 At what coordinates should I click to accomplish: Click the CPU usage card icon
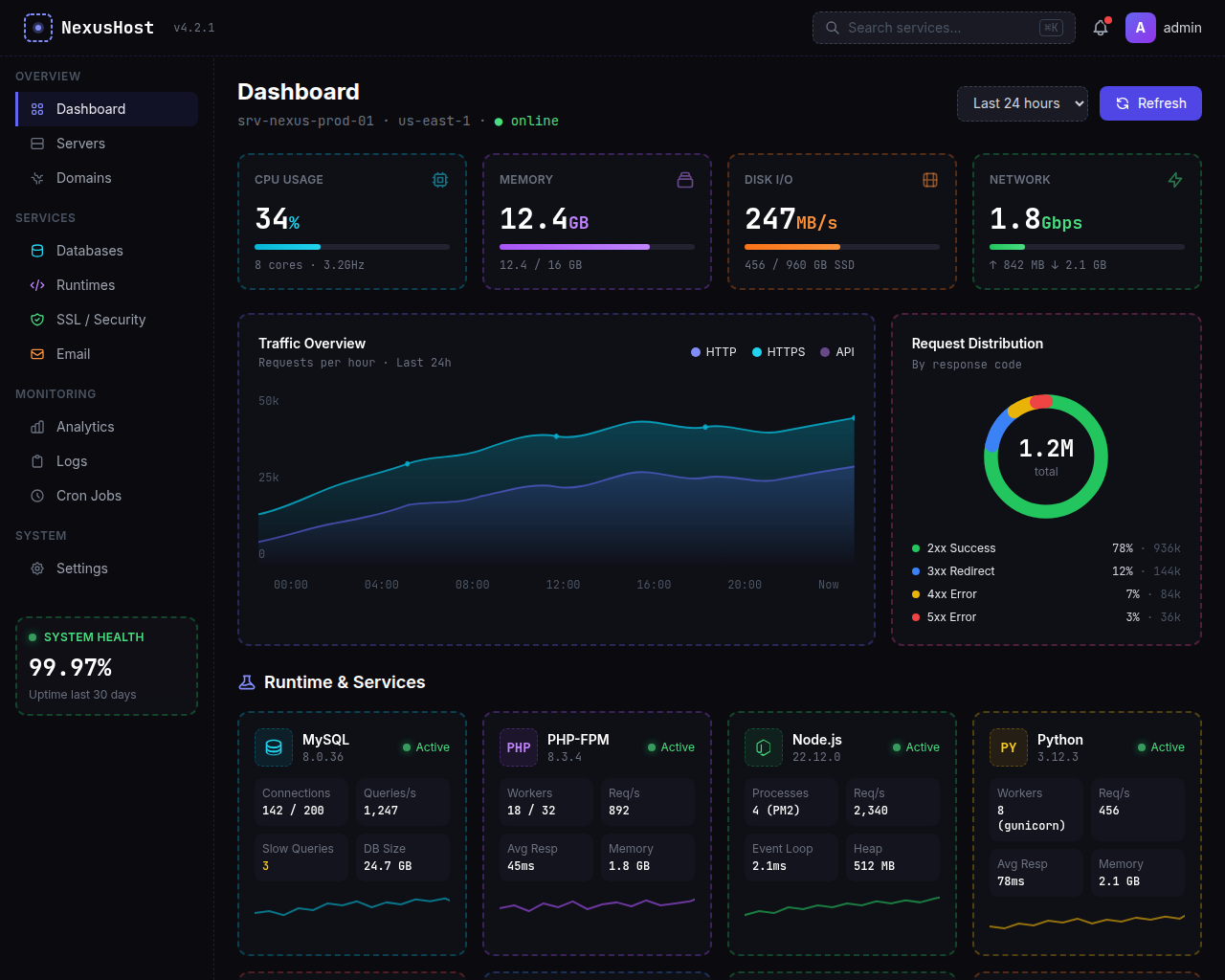[x=439, y=179]
